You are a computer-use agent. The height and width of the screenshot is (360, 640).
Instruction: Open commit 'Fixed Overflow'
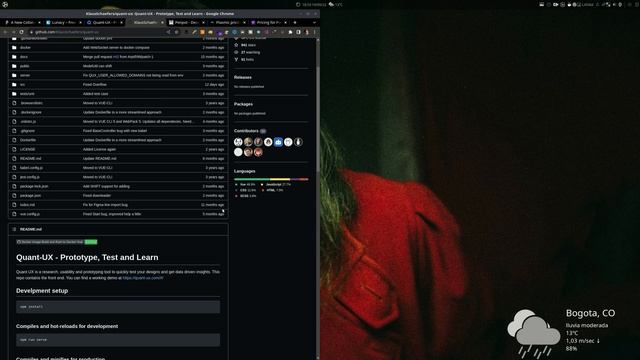point(95,84)
